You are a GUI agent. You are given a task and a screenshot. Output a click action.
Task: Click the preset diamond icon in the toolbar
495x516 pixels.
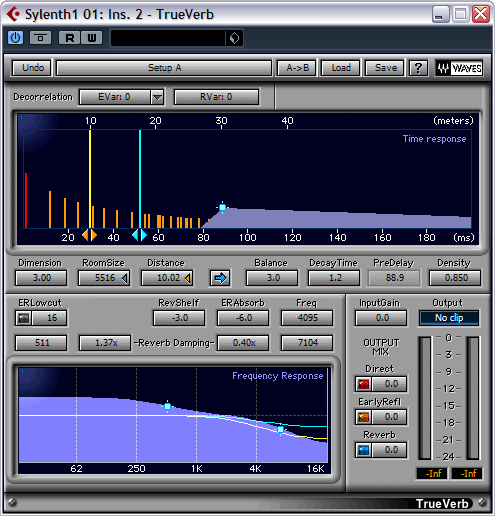[x=234, y=38]
